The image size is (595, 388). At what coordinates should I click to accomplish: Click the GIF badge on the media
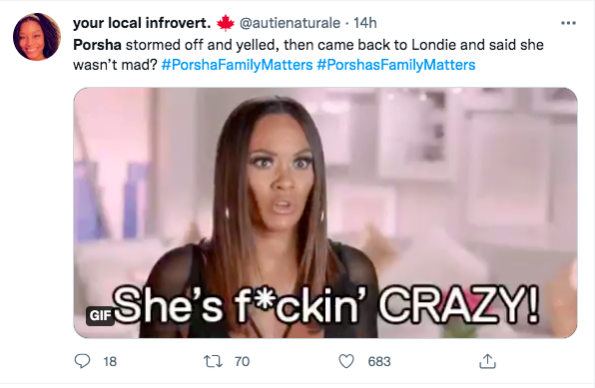(x=101, y=315)
